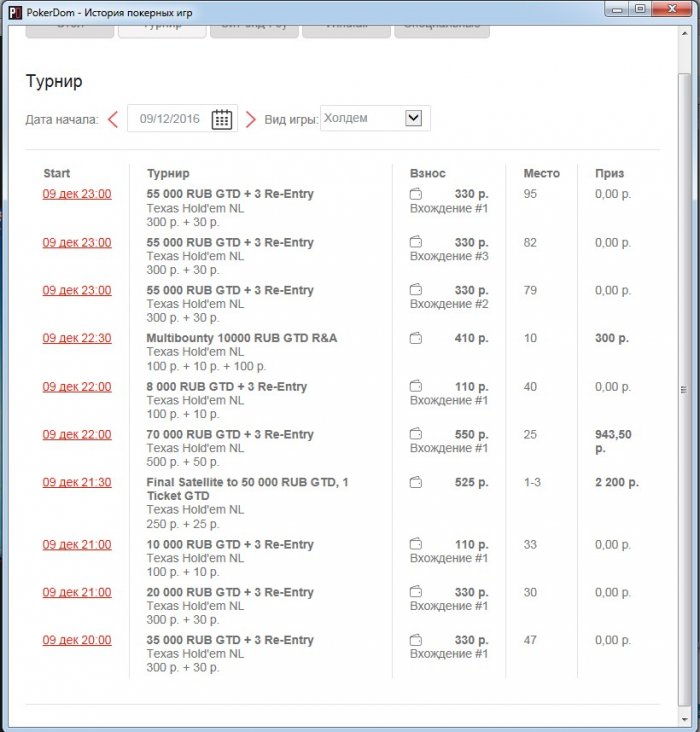Select '20 000 RUB GTD + 3 Re-Entry' name
Viewport: 700px width, 732px height.
point(230,592)
